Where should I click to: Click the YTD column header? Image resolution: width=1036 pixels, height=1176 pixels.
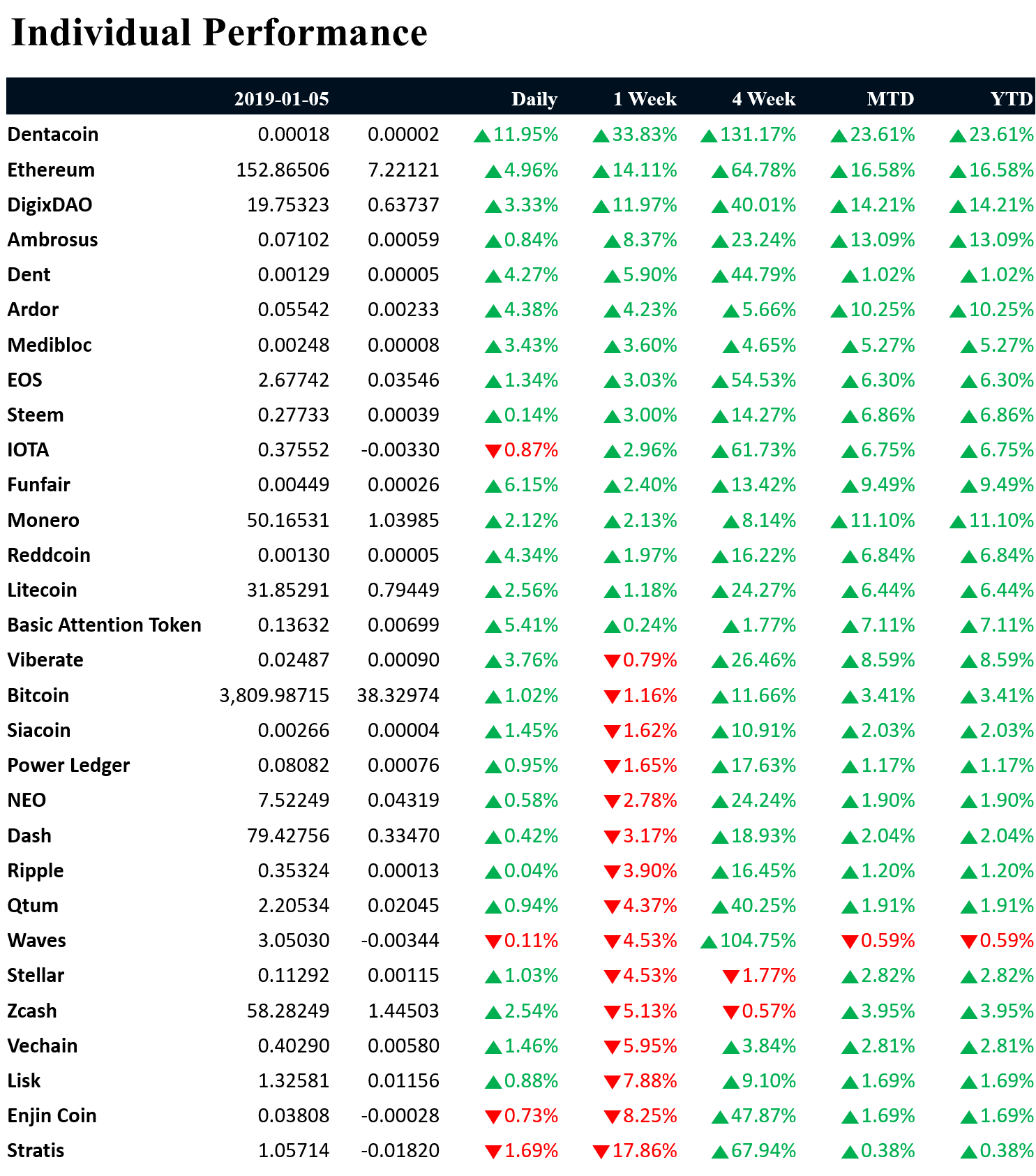click(x=1011, y=99)
